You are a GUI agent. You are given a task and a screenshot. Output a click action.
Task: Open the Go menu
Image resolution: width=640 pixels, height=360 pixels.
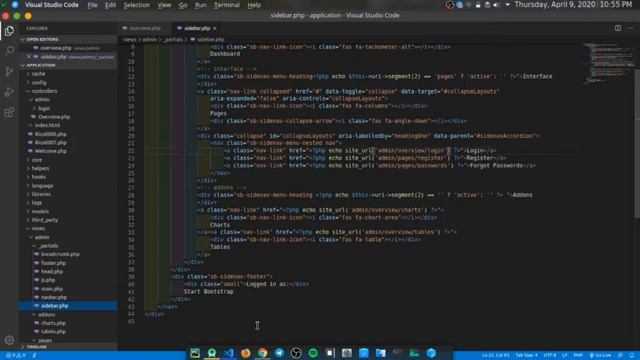183,5
